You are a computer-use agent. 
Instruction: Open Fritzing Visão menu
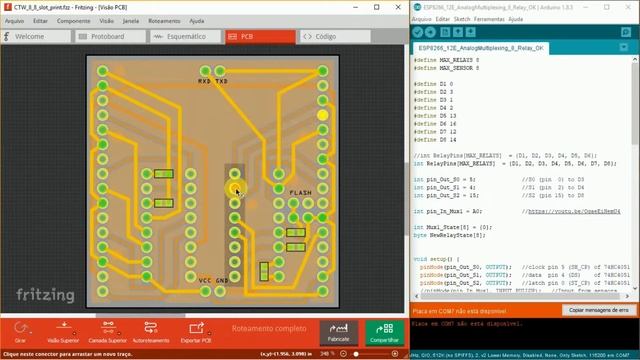(107, 21)
